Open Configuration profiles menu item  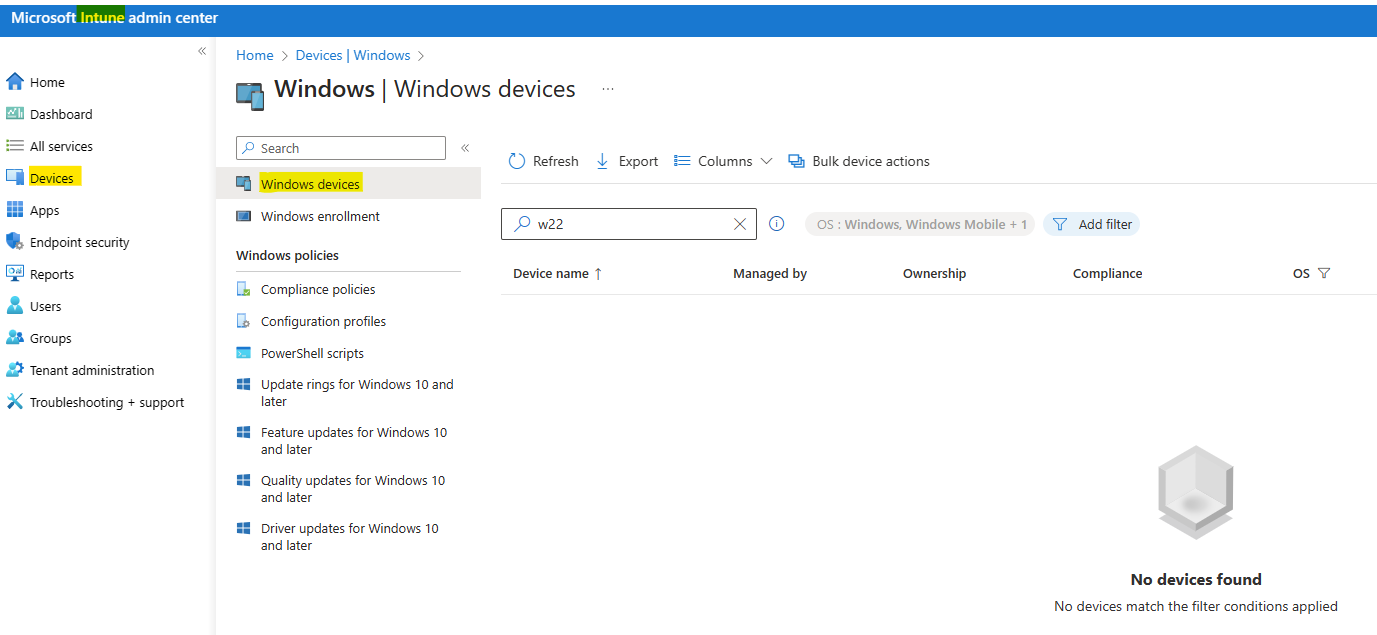tap(323, 321)
